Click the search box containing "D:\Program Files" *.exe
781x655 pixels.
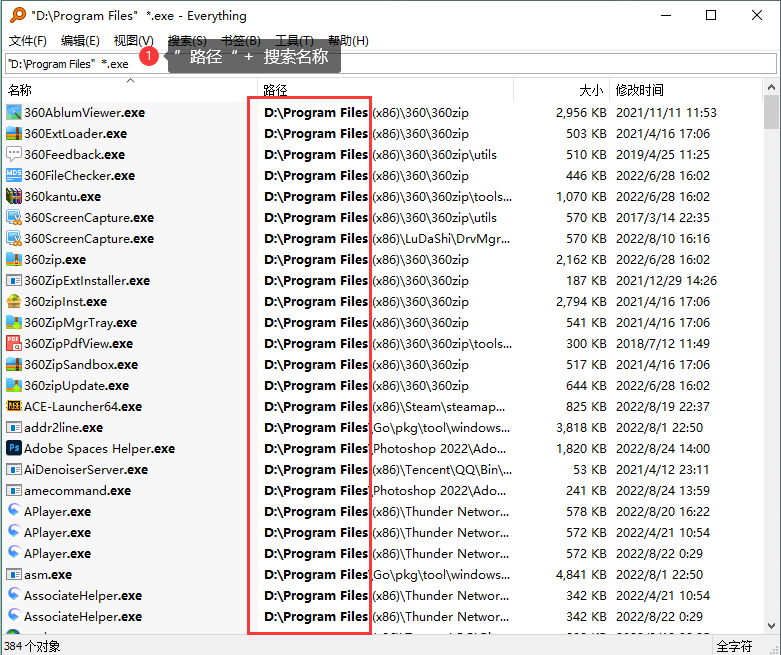pos(390,64)
